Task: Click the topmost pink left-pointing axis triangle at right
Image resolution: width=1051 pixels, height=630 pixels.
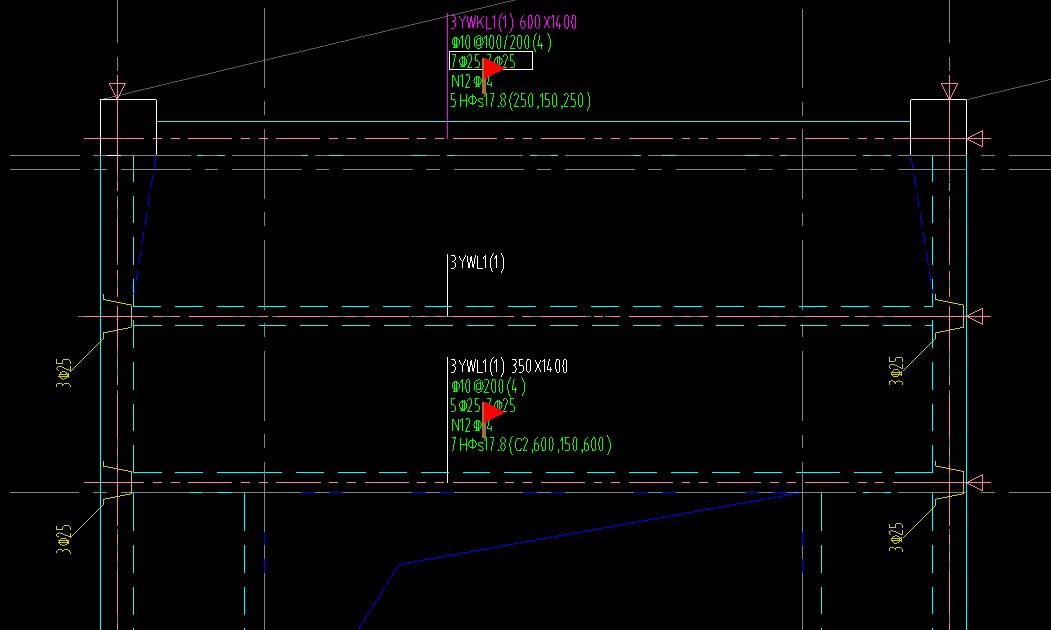Action: [975, 139]
